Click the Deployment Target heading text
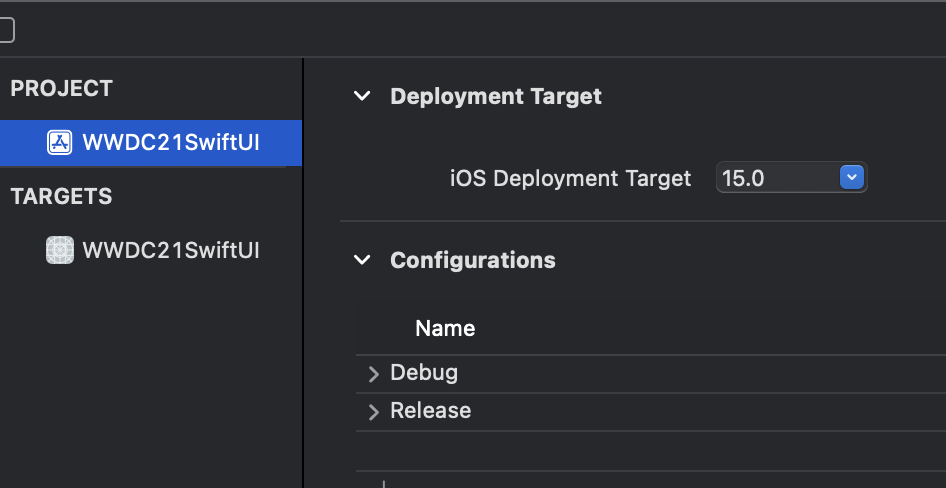Viewport: 946px width, 488px height. [496, 97]
